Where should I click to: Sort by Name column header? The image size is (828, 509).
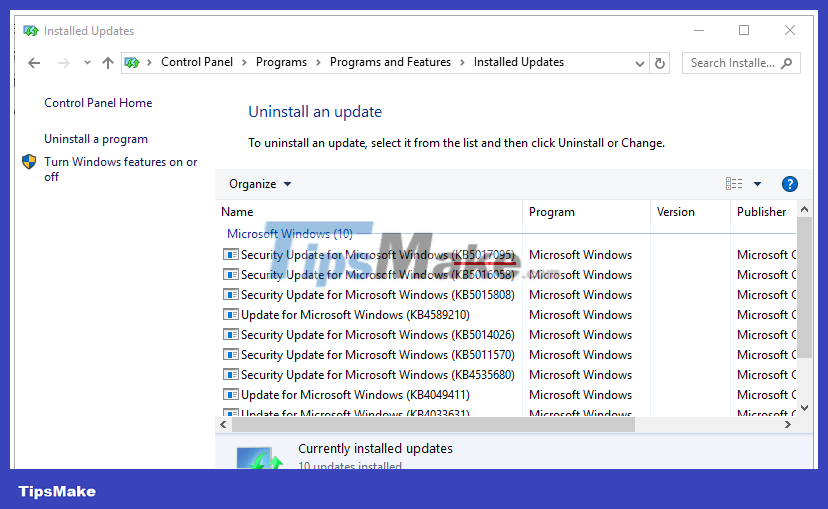click(369, 212)
